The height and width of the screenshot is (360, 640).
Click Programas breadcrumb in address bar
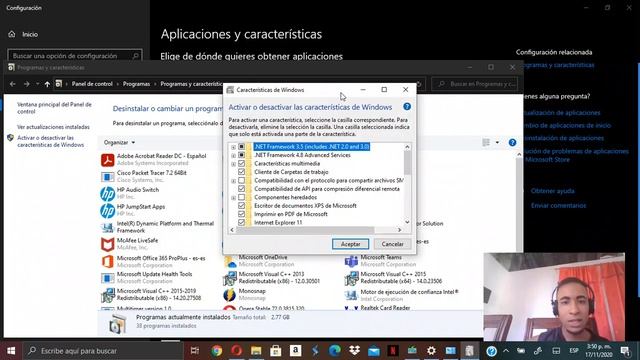coord(136,84)
